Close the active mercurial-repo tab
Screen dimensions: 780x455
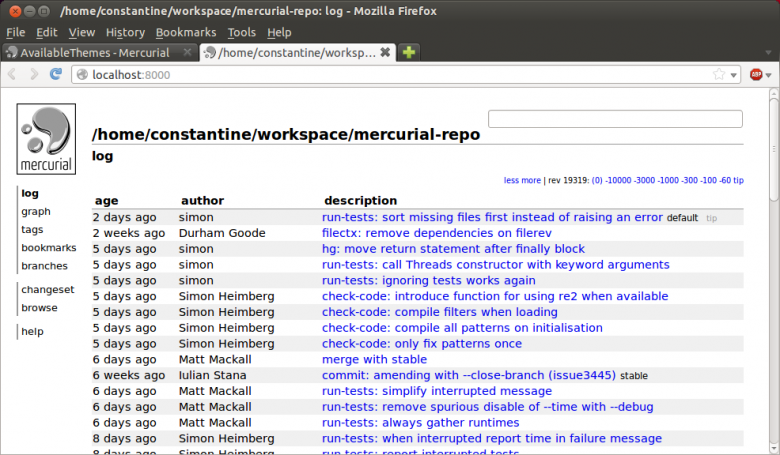(x=385, y=52)
